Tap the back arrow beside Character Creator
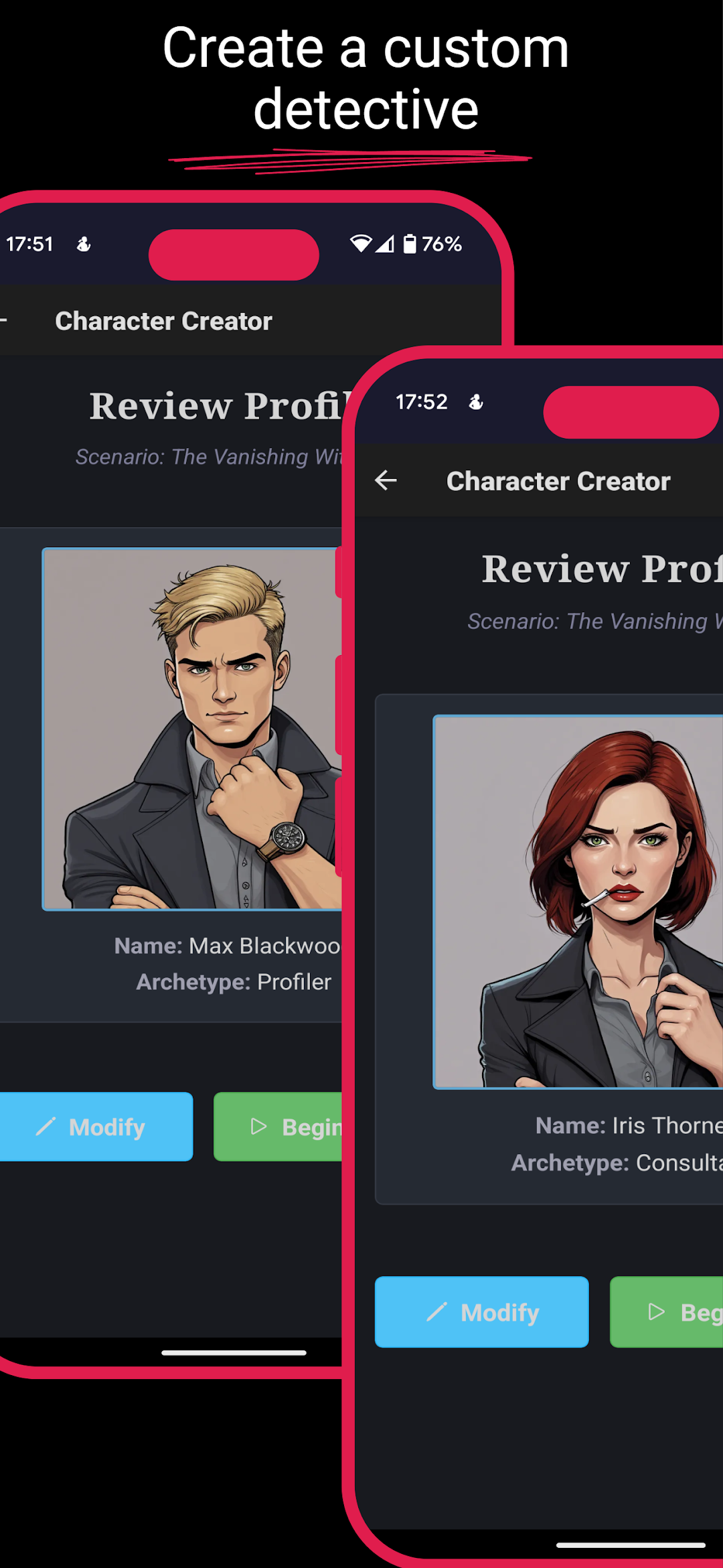This screenshot has width=723, height=1568. tap(386, 480)
